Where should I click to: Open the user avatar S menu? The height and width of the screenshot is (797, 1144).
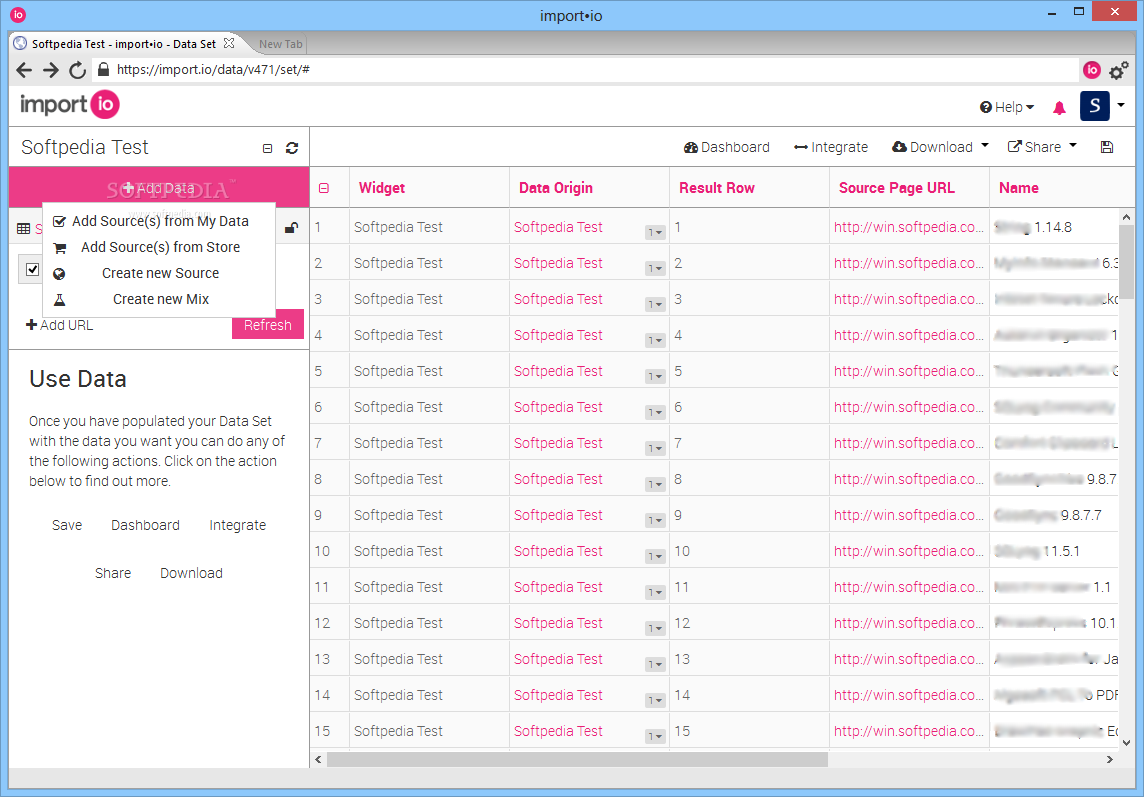(1094, 107)
